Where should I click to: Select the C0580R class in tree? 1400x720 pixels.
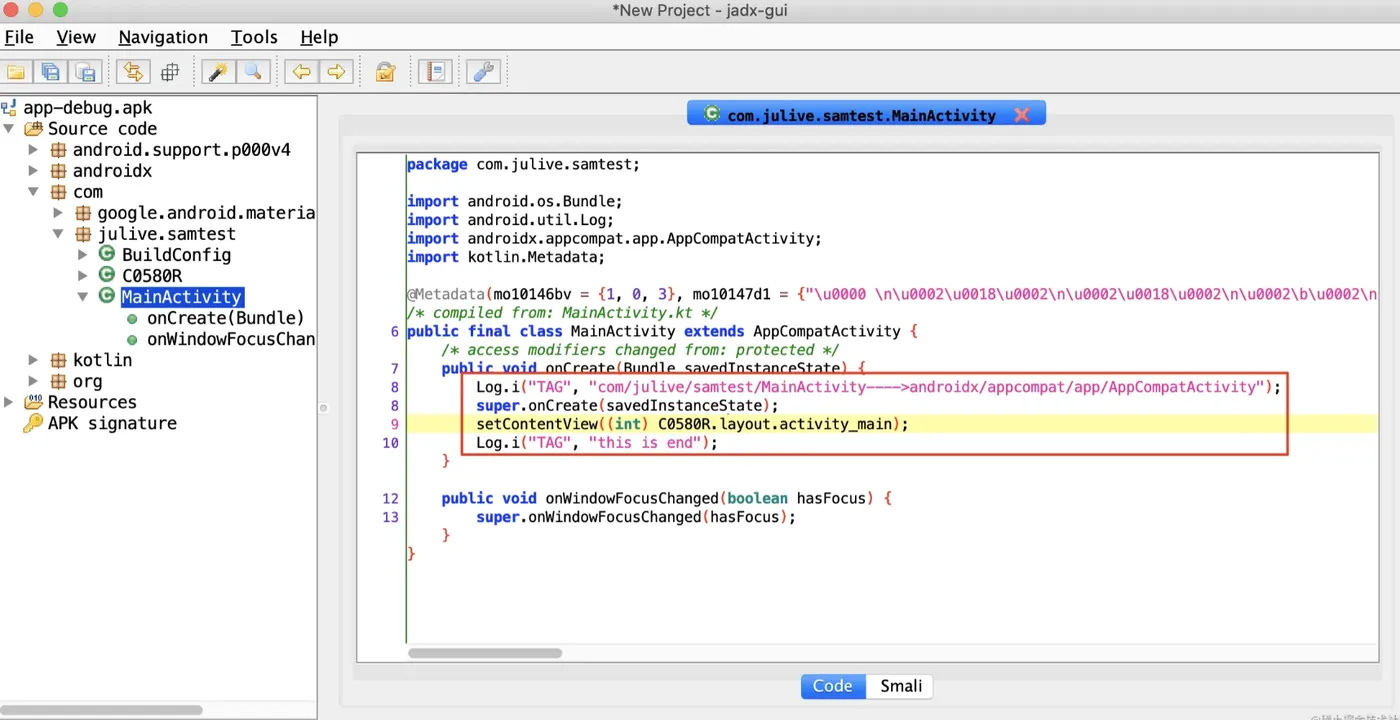(152, 276)
